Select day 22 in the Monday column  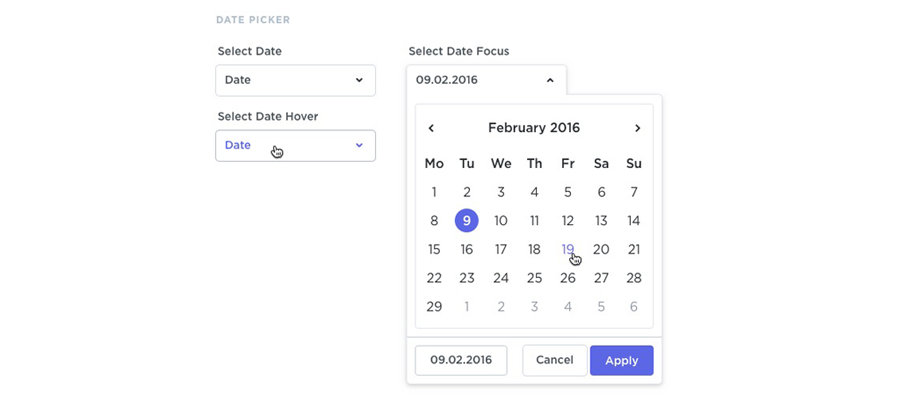tap(434, 278)
